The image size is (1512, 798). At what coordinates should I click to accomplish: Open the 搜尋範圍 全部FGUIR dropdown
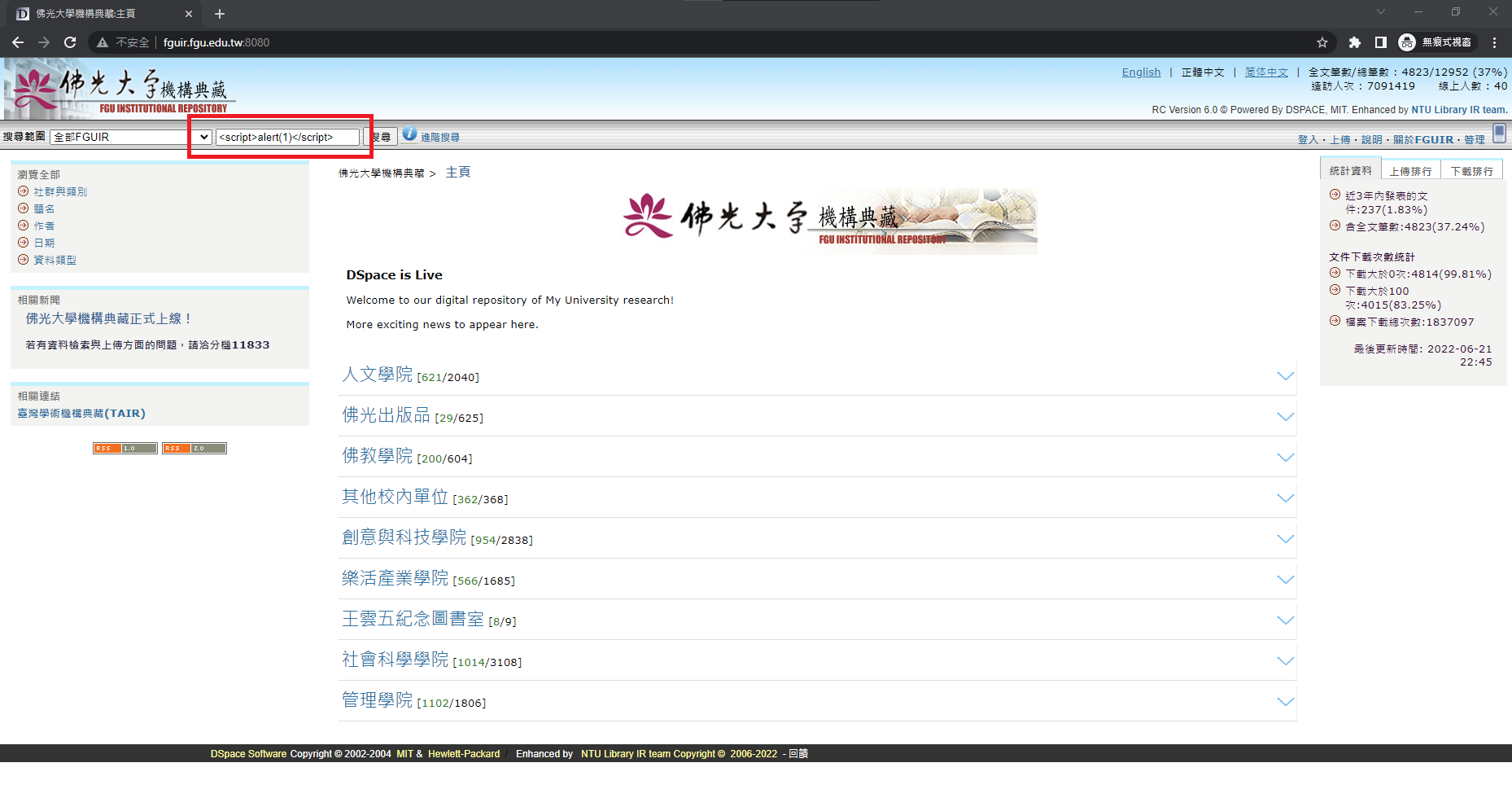pos(131,137)
